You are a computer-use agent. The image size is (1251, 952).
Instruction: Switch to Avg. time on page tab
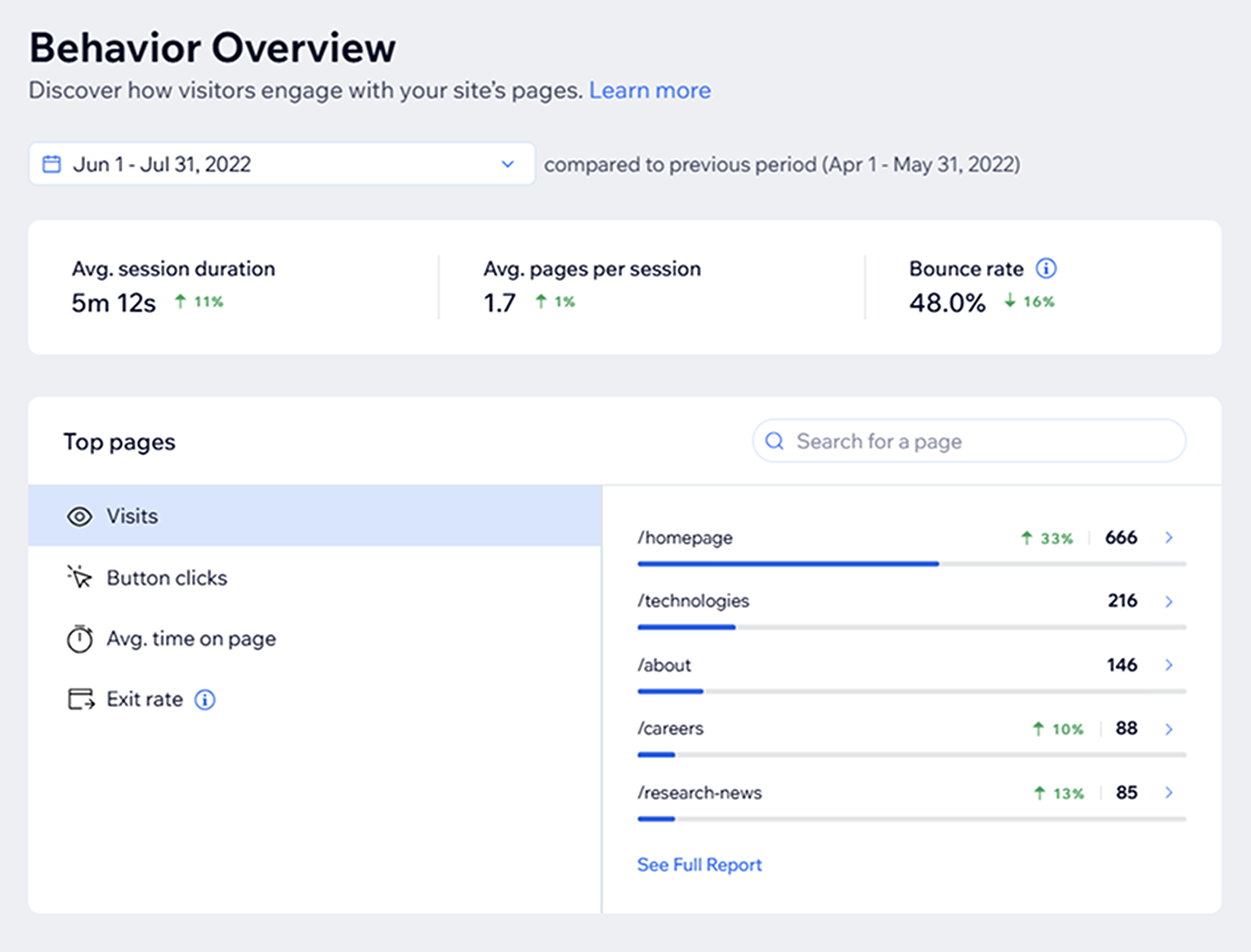tap(191, 639)
